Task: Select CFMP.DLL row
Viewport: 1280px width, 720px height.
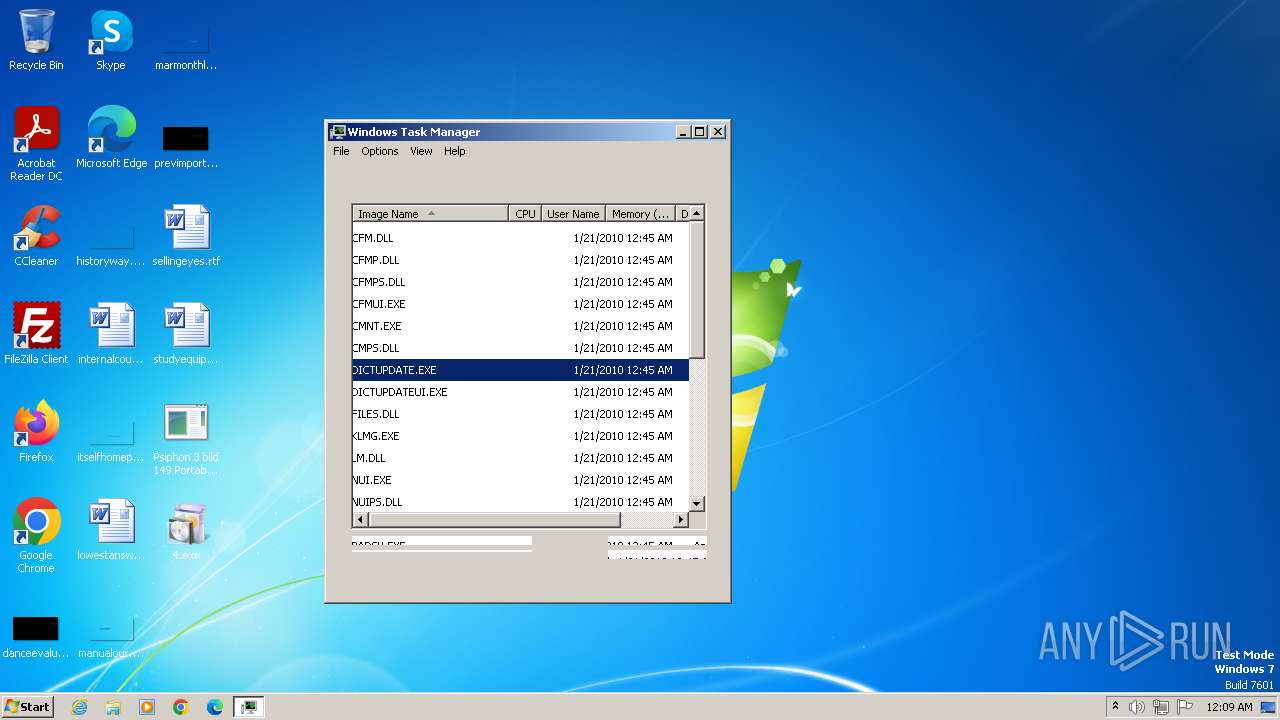Action: pyautogui.click(x=520, y=260)
